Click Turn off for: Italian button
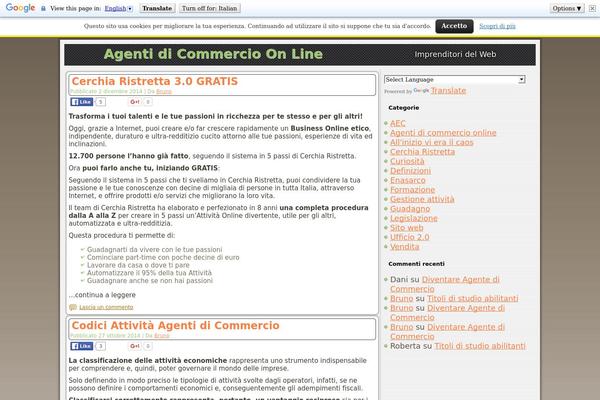Viewport: 600px width, 400px height. (x=210, y=8)
